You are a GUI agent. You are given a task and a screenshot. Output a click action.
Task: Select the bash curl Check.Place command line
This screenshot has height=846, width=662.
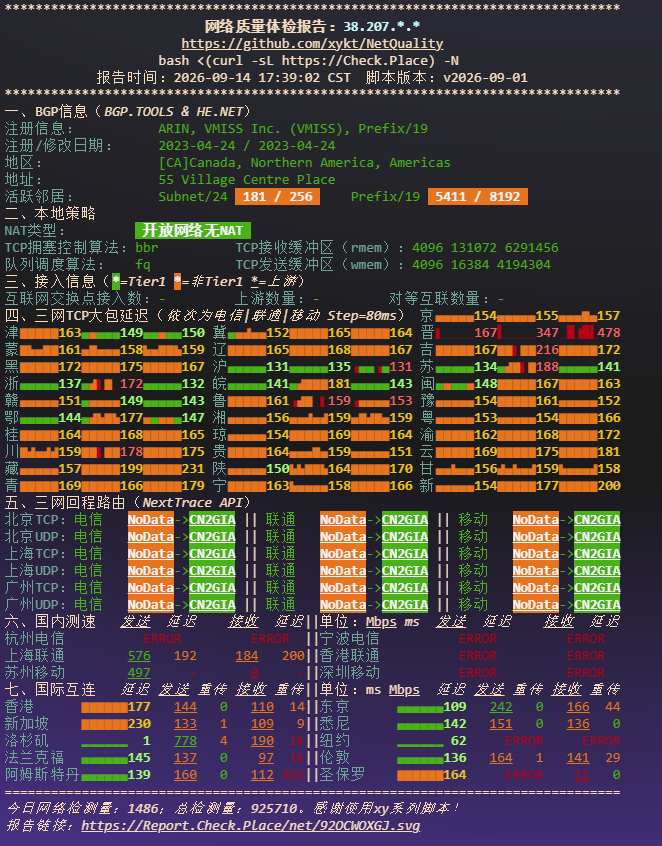[309, 60]
